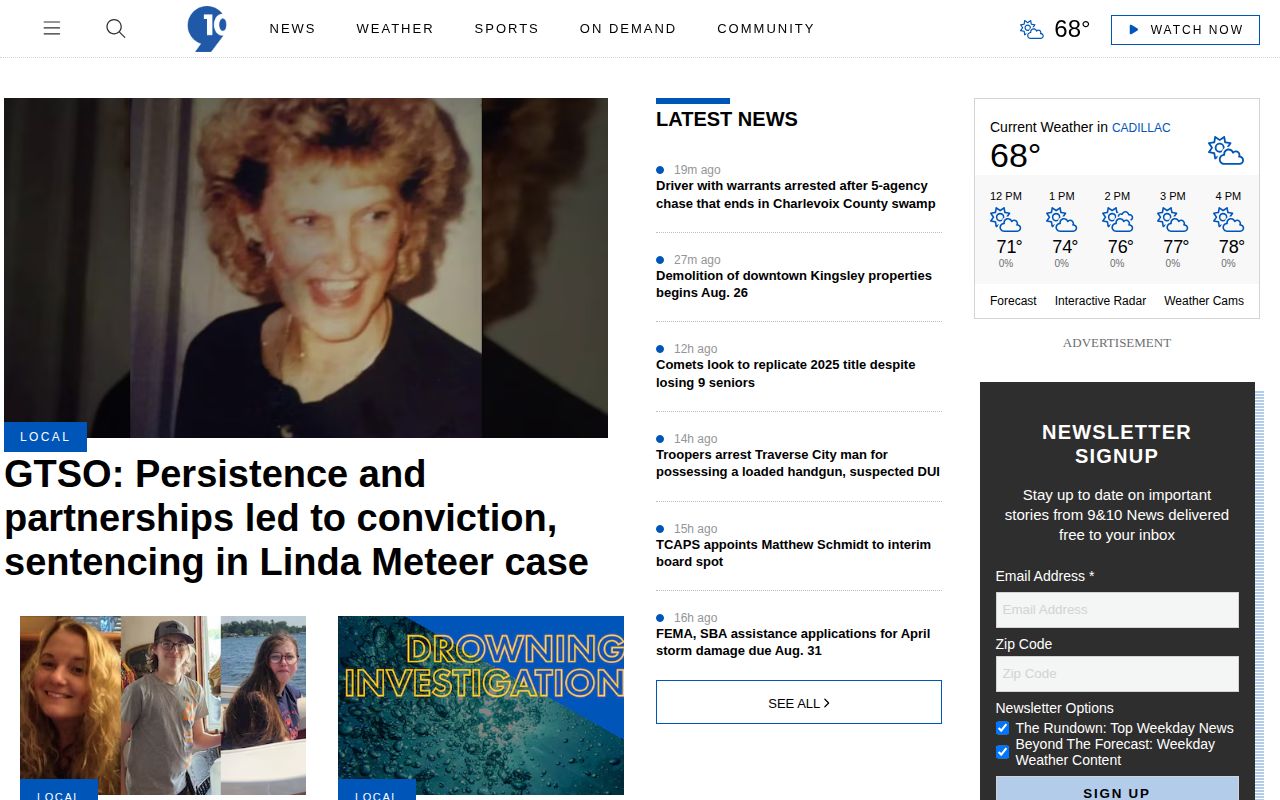Screen dimensions: 1280x800
Task: Read the Charlevoix County swamp chase story
Action: (x=796, y=195)
